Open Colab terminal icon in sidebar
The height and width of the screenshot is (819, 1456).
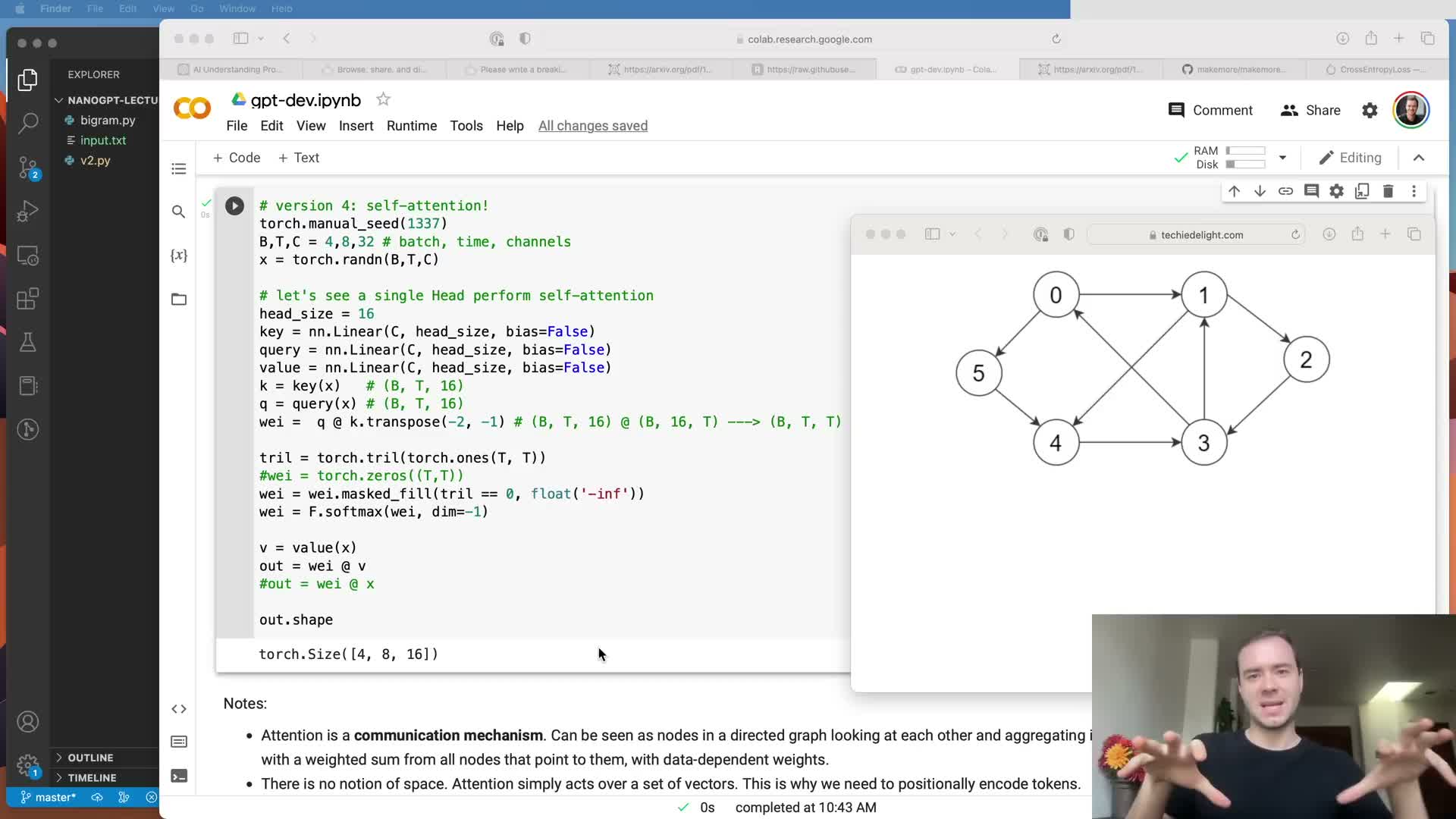tap(179, 776)
